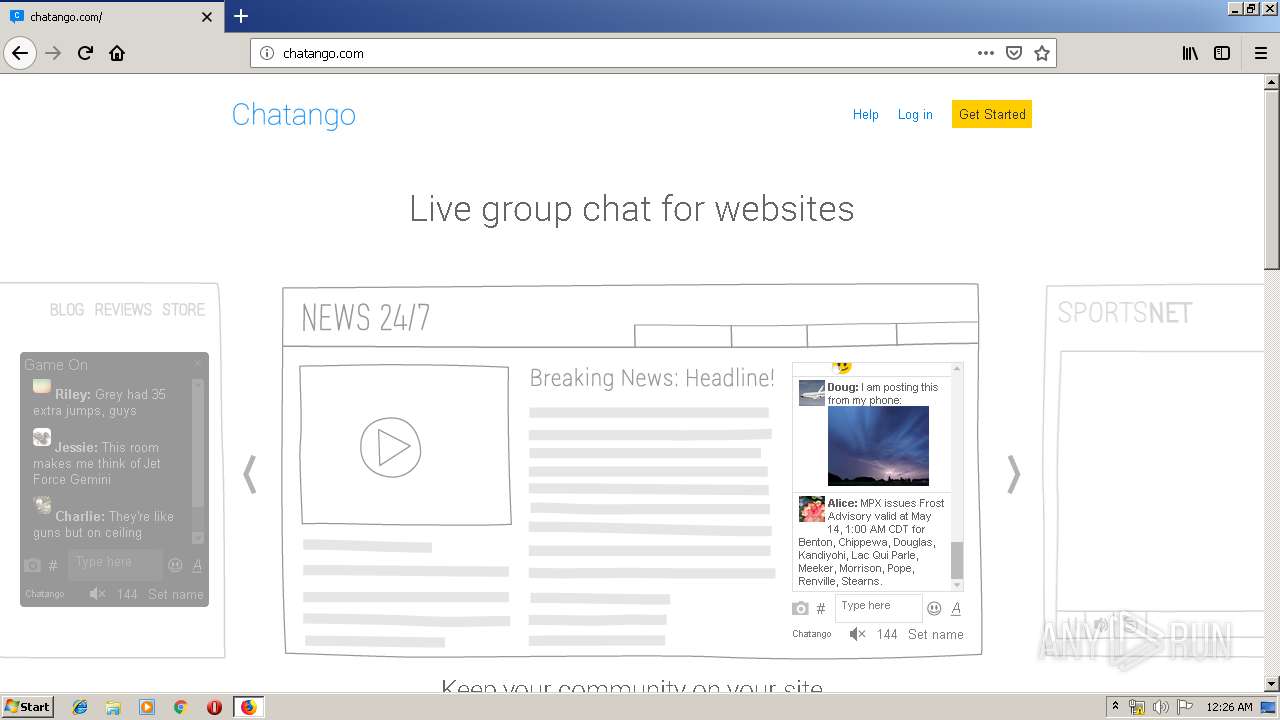Open text style icon in News chat box

click(x=956, y=608)
